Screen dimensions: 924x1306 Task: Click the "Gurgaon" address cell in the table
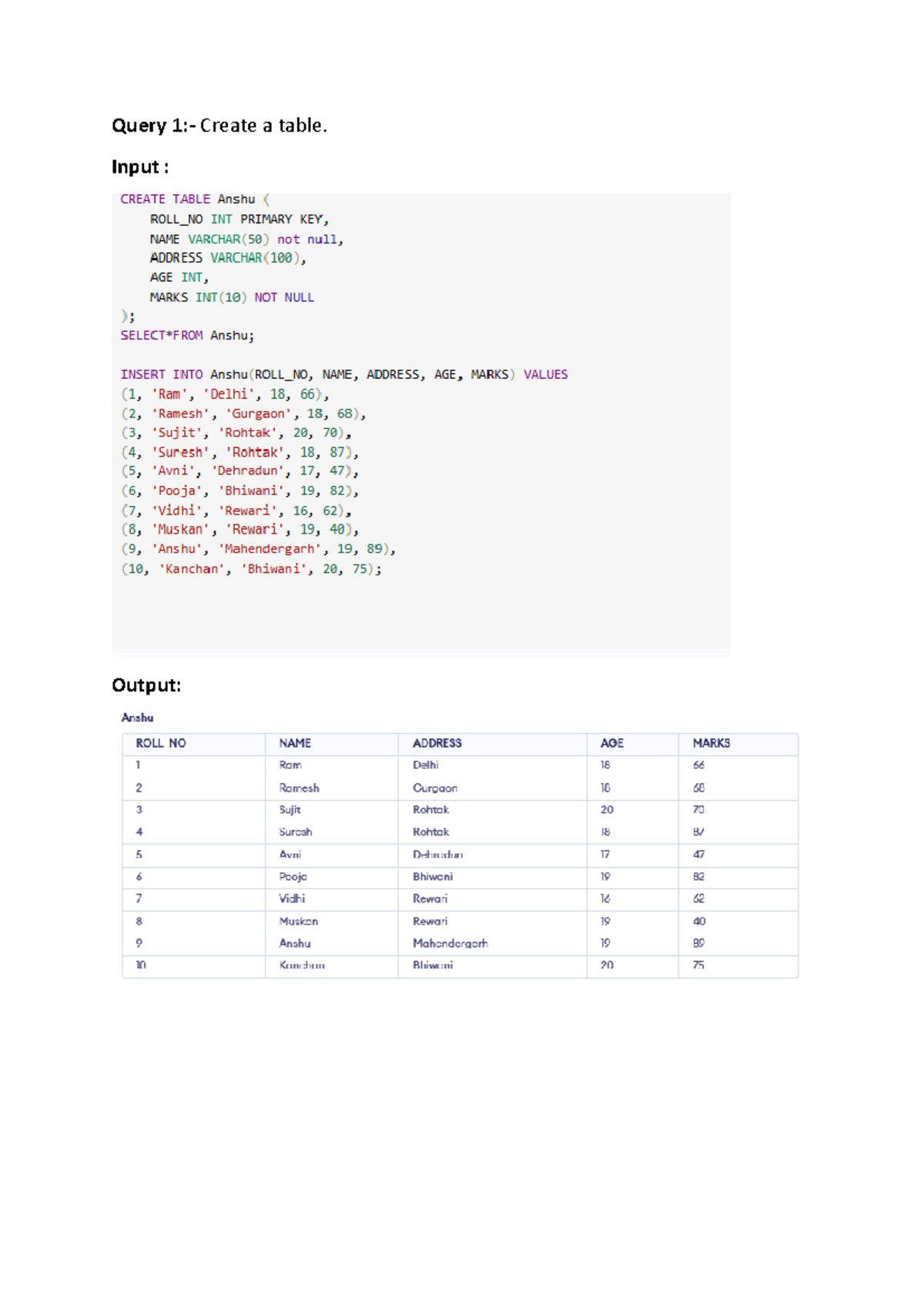pos(435,788)
